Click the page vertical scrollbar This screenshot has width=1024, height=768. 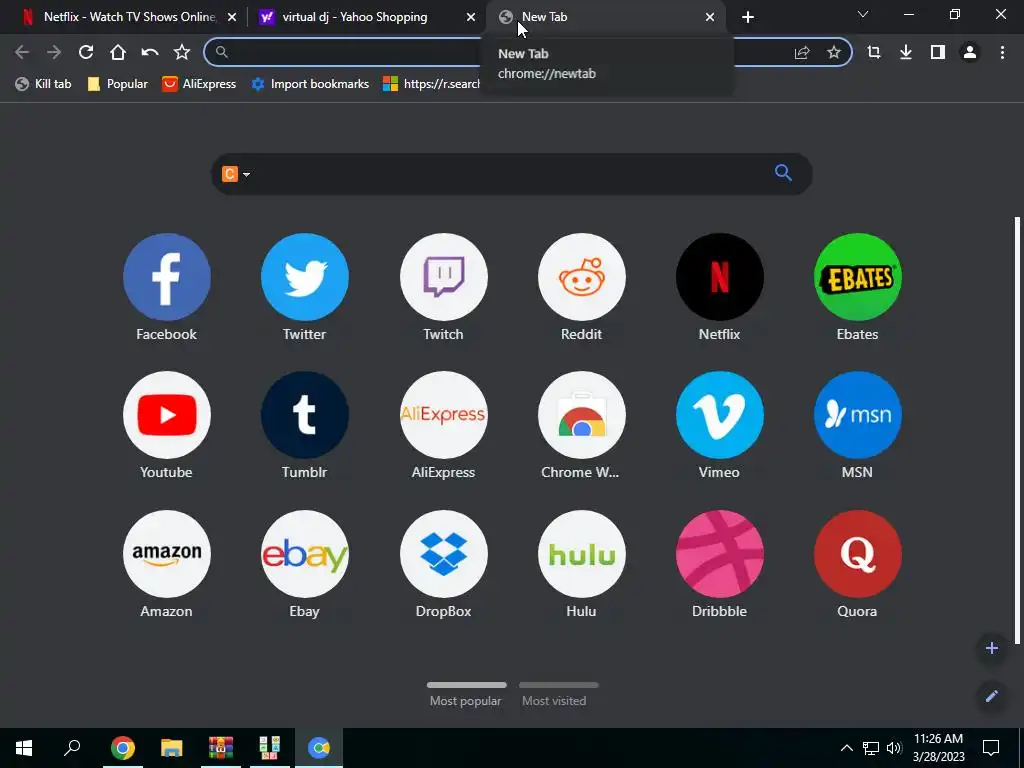pos(1017,430)
